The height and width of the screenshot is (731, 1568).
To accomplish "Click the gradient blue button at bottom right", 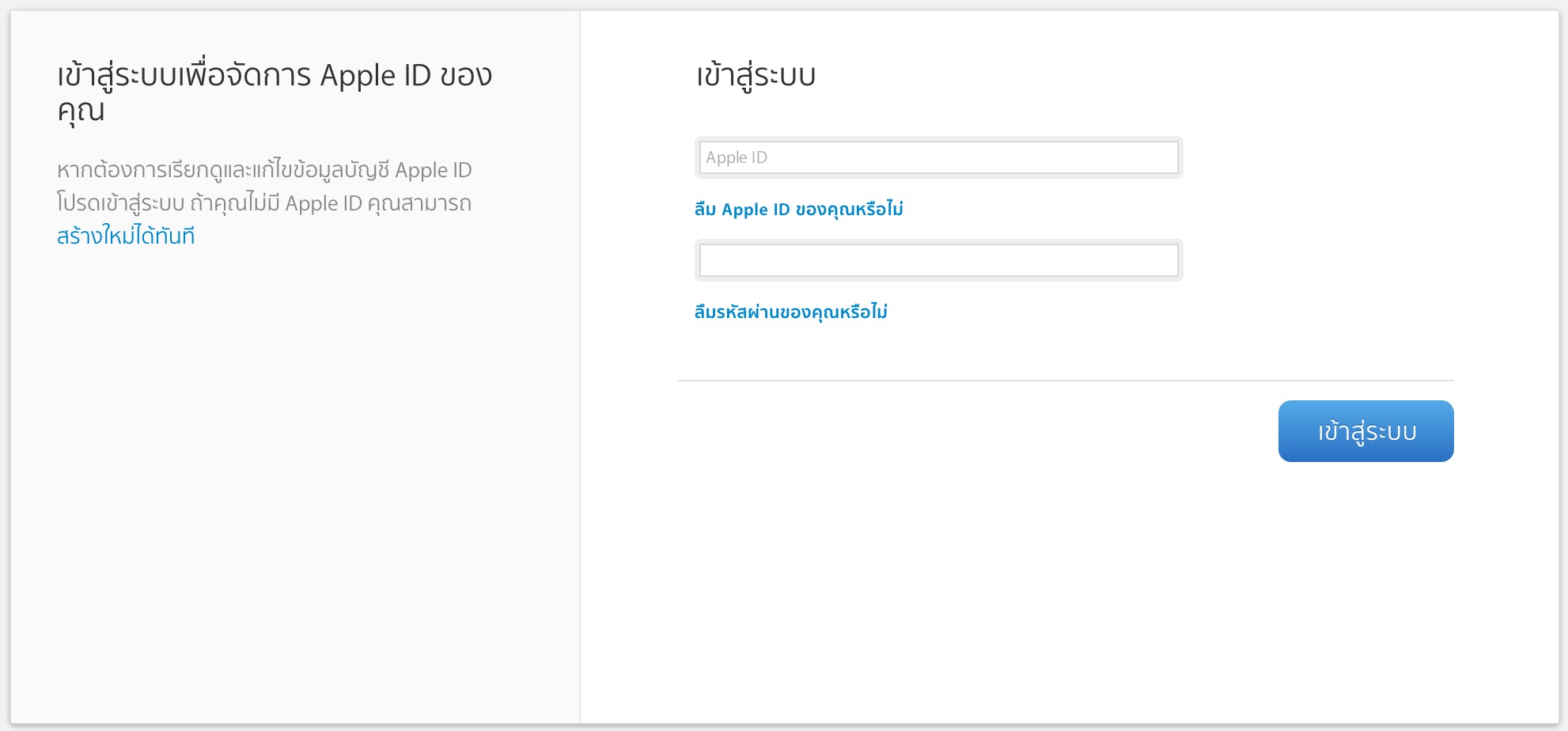I will 1365,431.
